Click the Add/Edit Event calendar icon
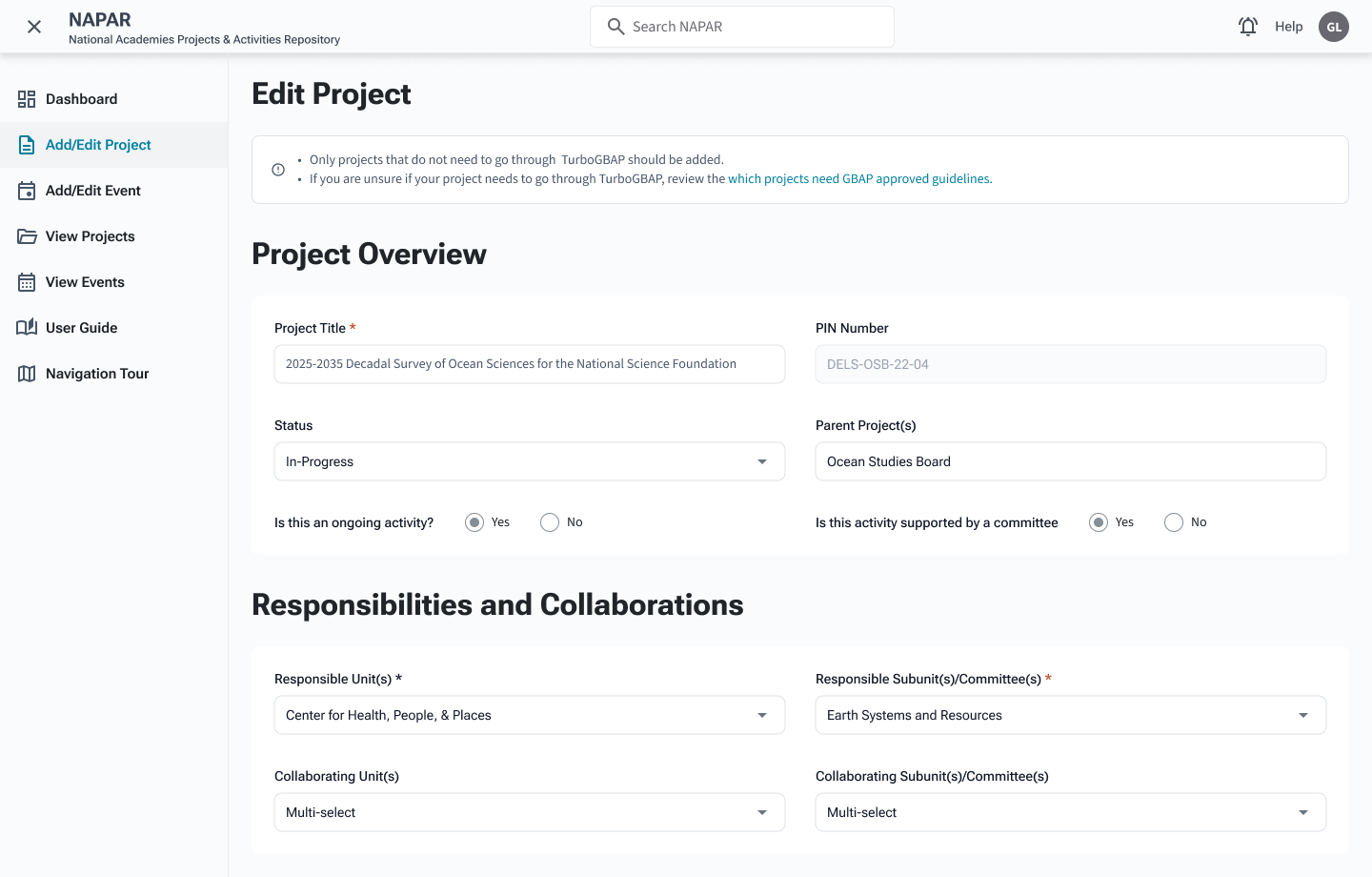This screenshot has width=1372, height=877. (x=27, y=191)
